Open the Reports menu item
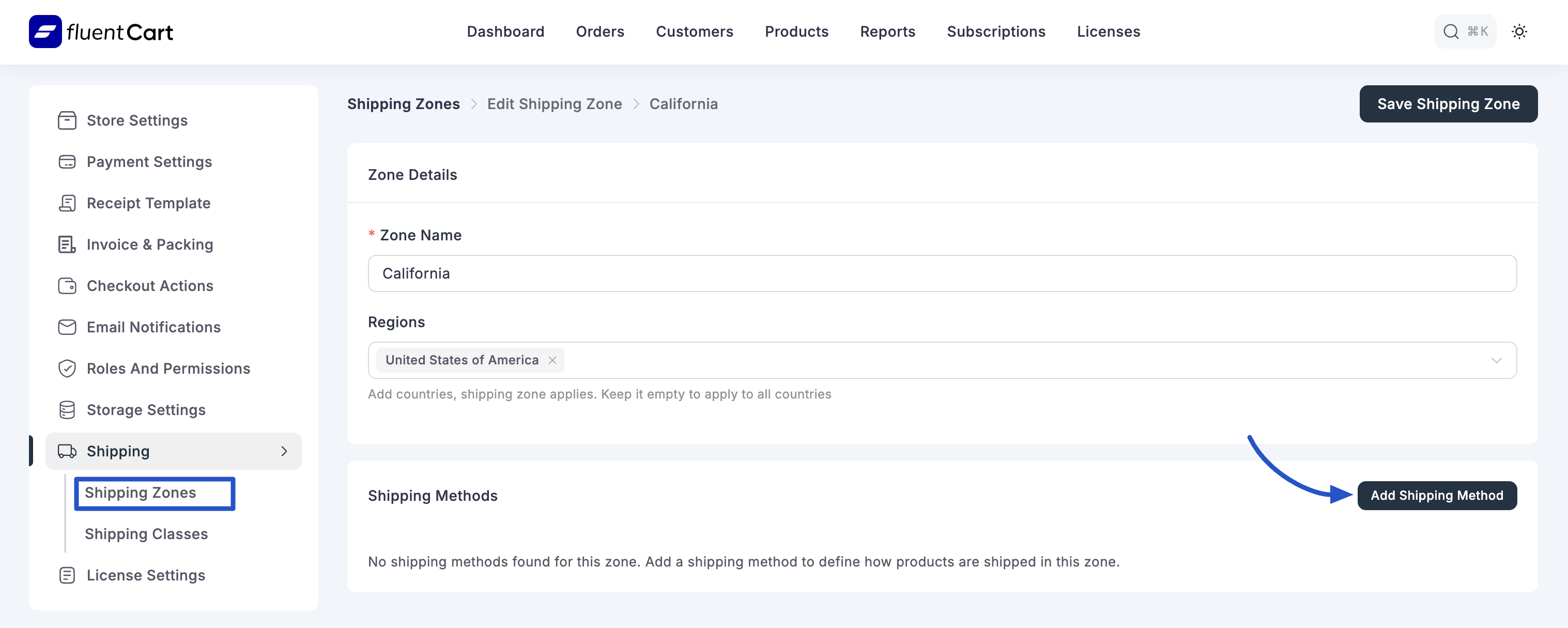Image resolution: width=1568 pixels, height=628 pixels. (887, 31)
